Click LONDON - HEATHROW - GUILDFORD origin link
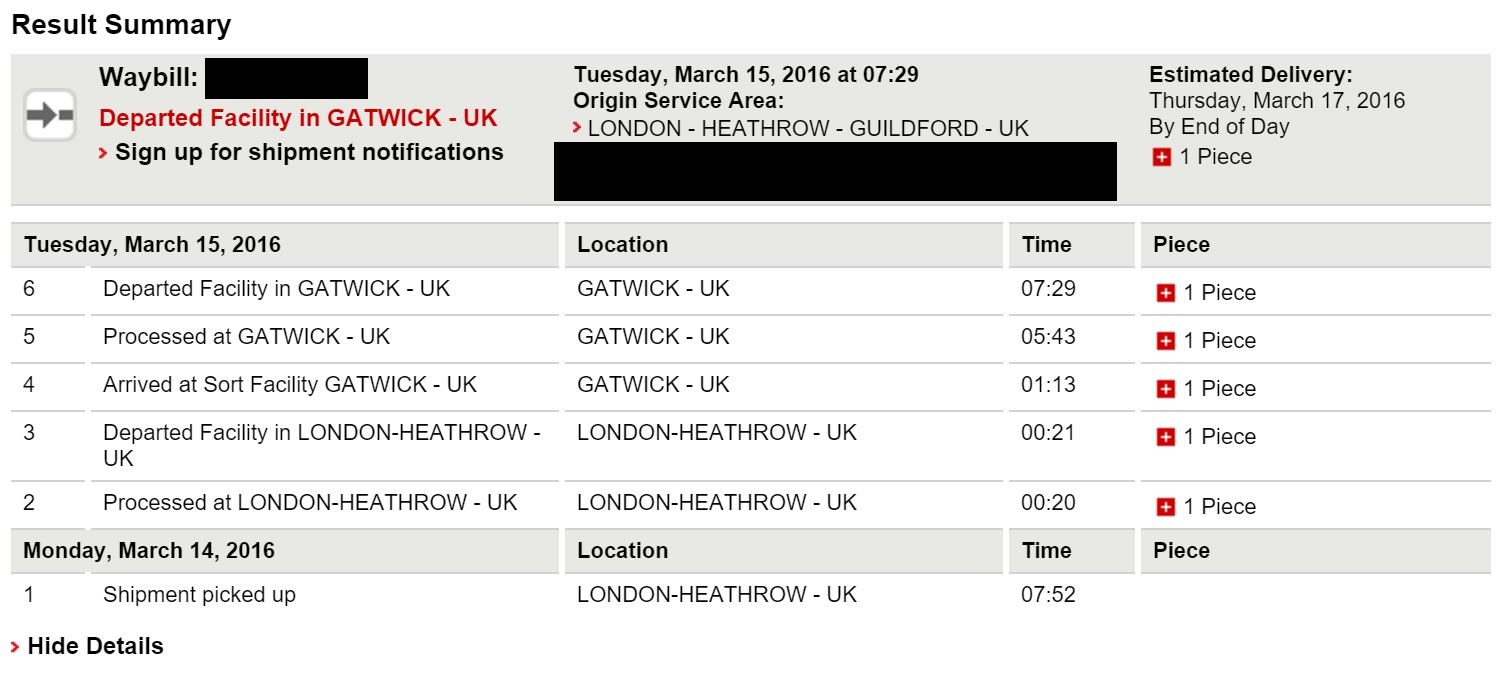This screenshot has height=674, width=1508. [808, 128]
